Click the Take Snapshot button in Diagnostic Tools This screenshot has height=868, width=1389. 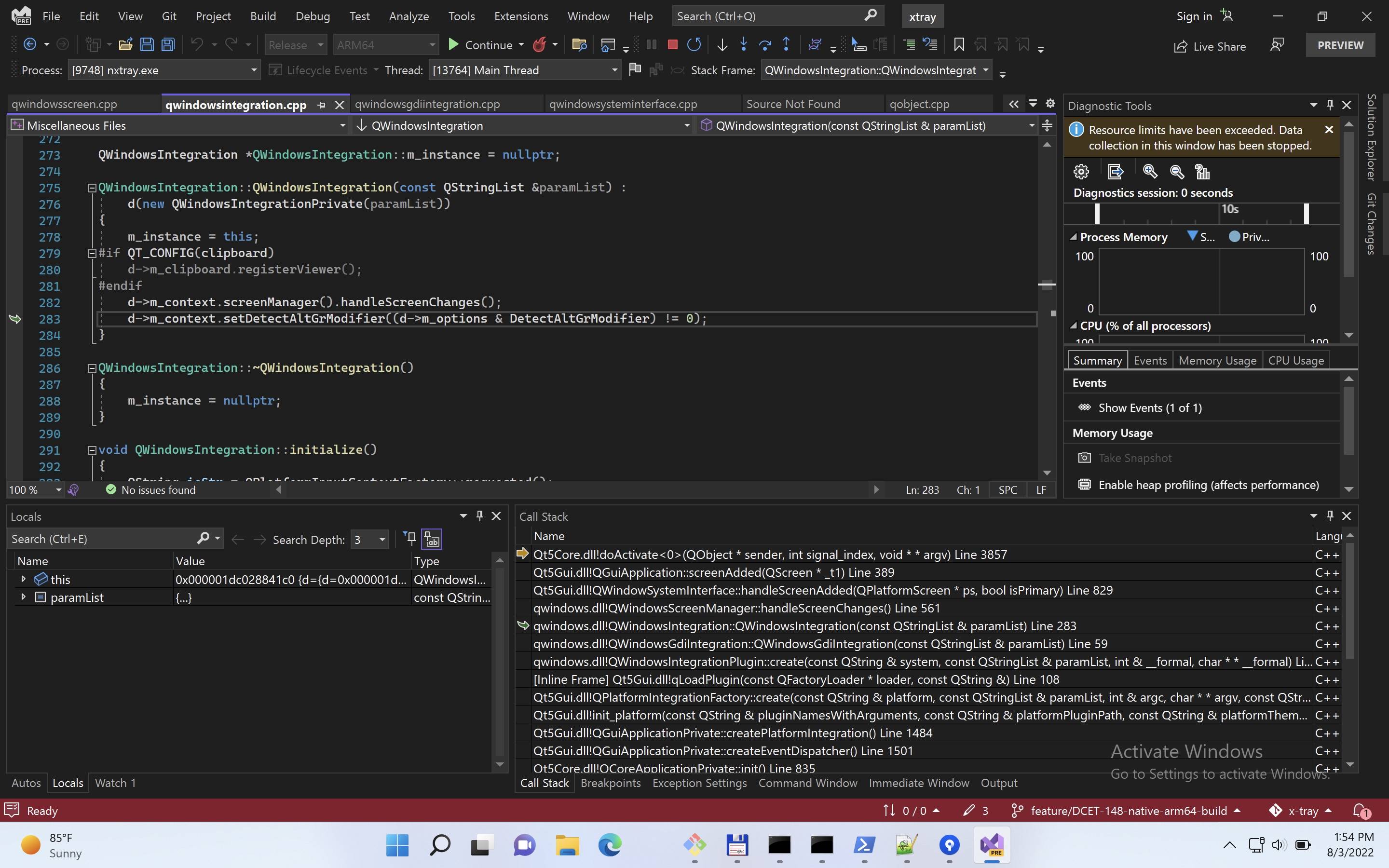[x=1135, y=458]
